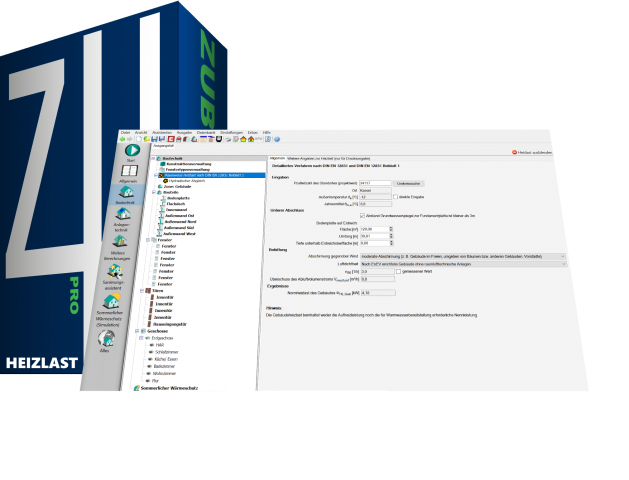
Task: Click the black monitor-shaped toolbar icon
Action: (219, 139)
